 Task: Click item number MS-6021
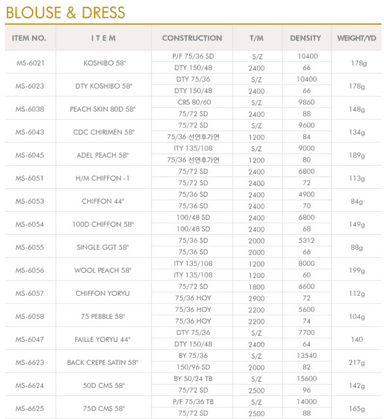pyautogui.click(x=30, y=63)
